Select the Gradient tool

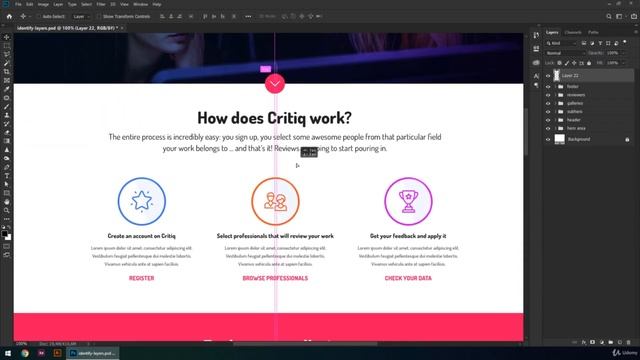click(7, 141)
